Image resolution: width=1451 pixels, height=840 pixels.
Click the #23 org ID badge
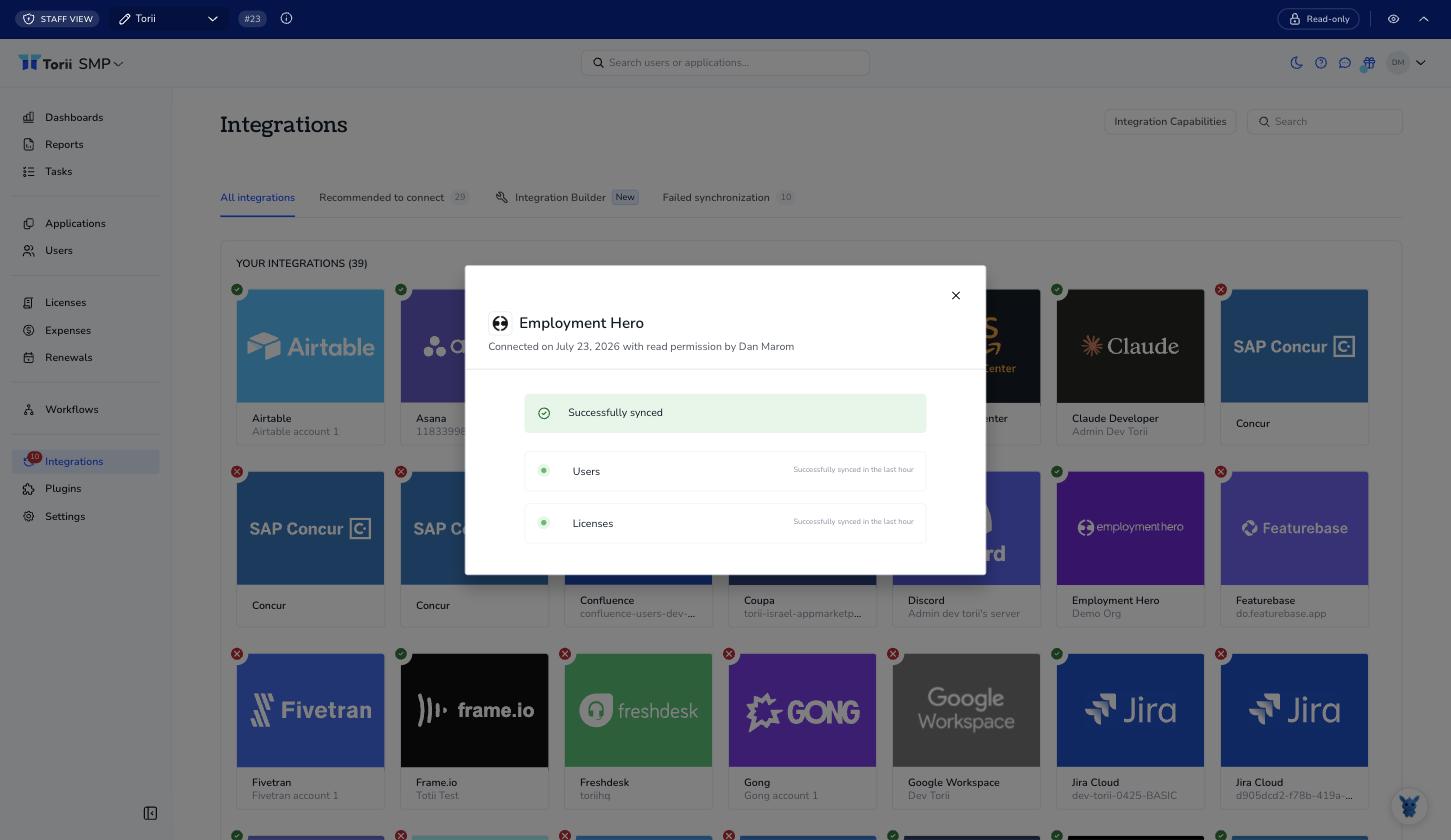click(x=252, y=19)
